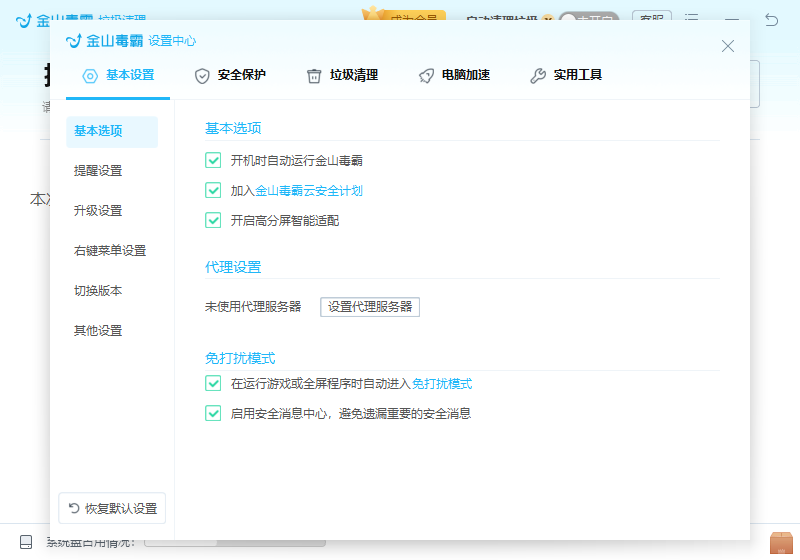The image size is (800, 560).
Task: Open the hamburger menu in main window
Action: 691,18
